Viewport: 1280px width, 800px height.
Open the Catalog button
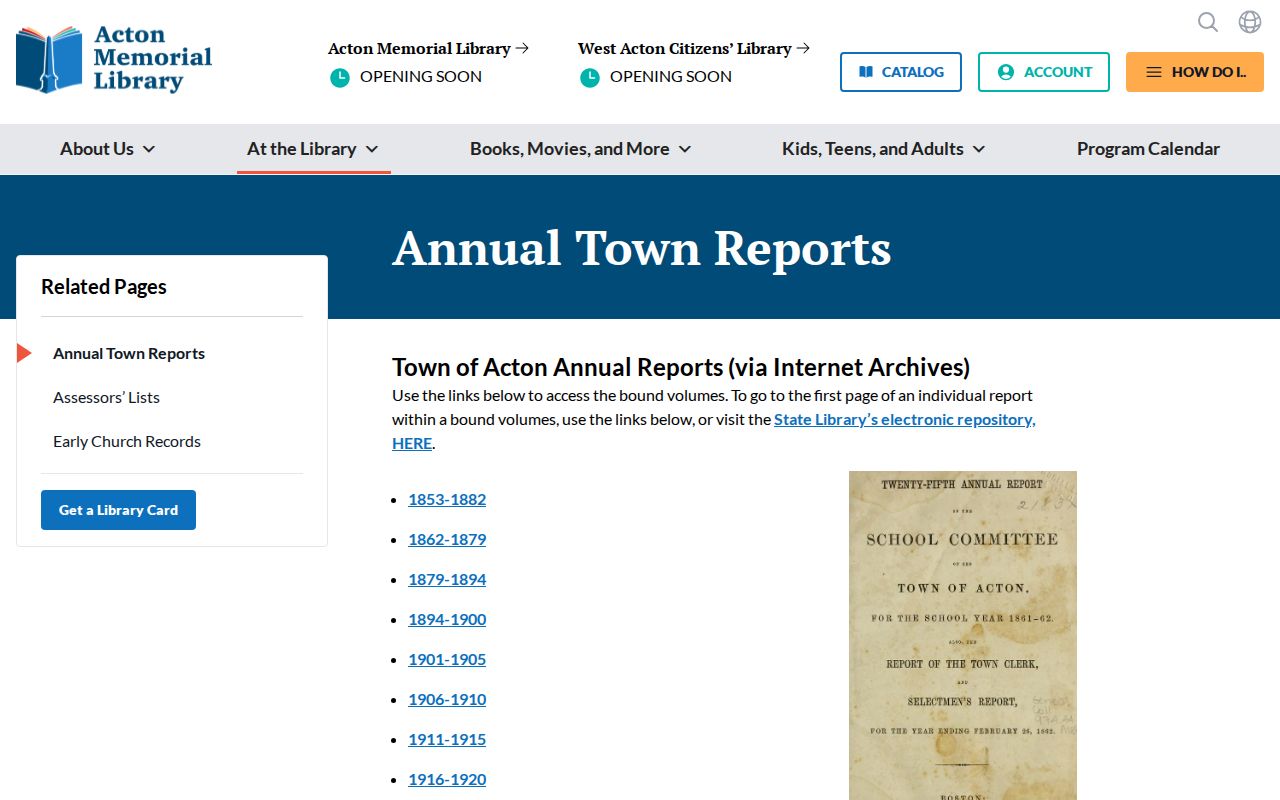point(901,72)
